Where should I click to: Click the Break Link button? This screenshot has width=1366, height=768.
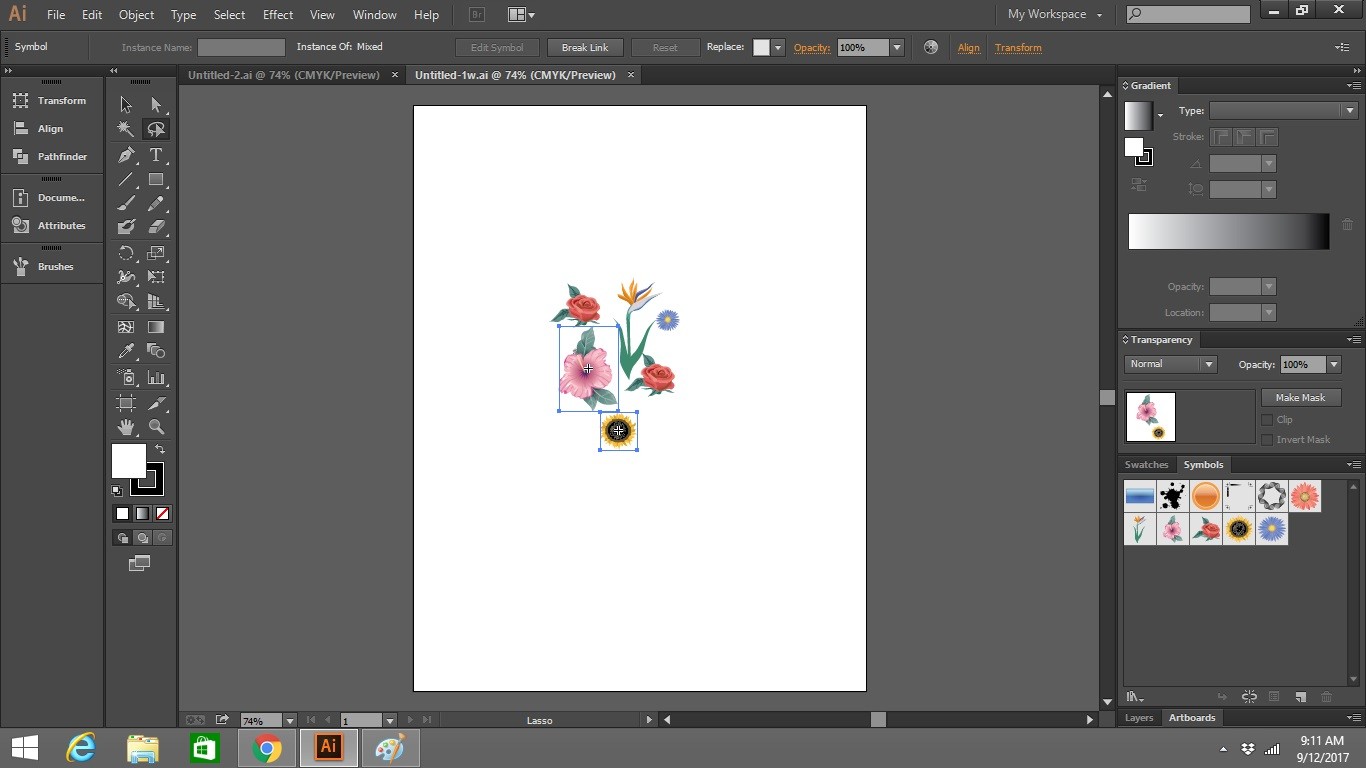584,47
